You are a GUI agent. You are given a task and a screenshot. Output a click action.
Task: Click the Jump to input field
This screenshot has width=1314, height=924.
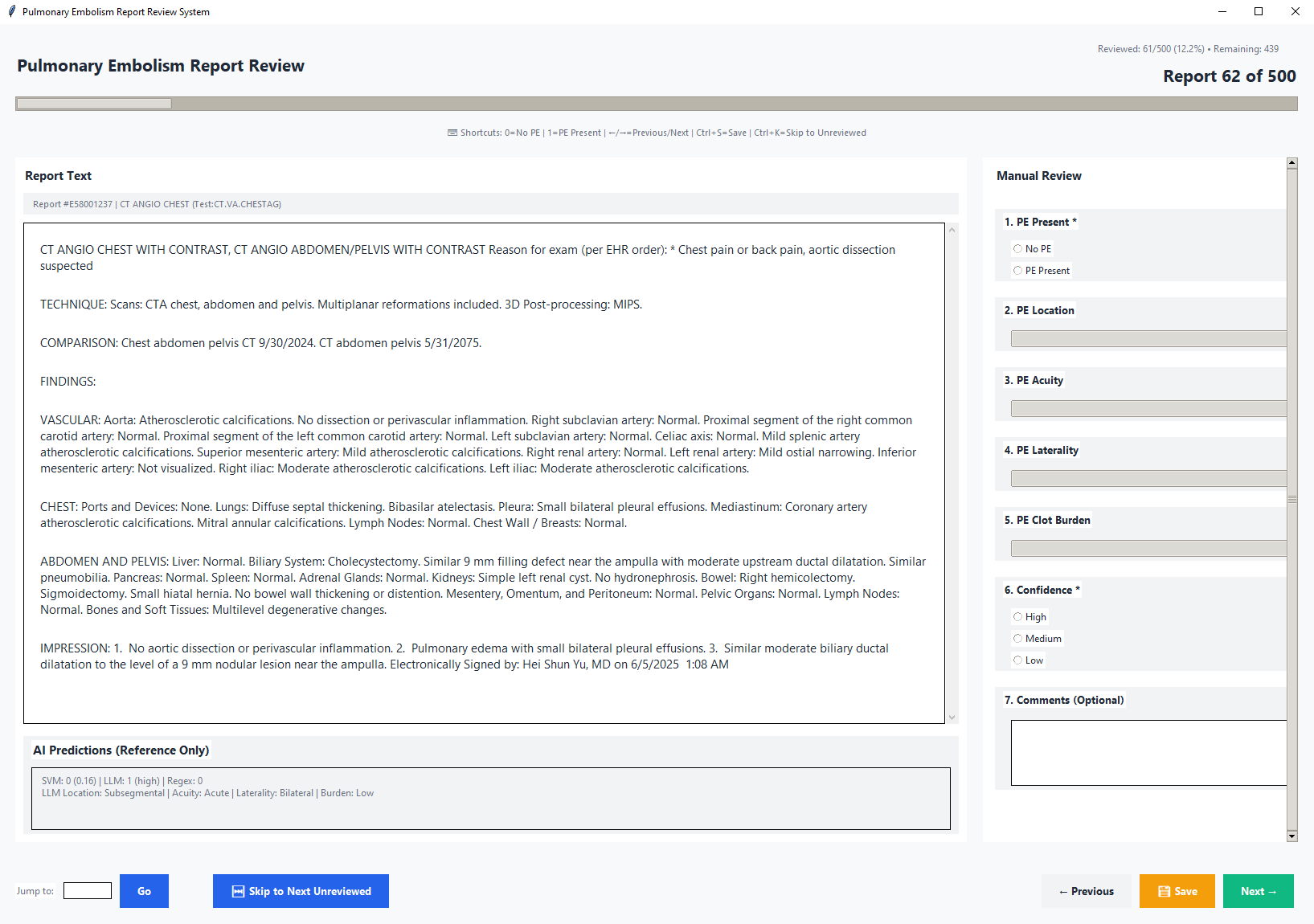(x=87, y=891)
